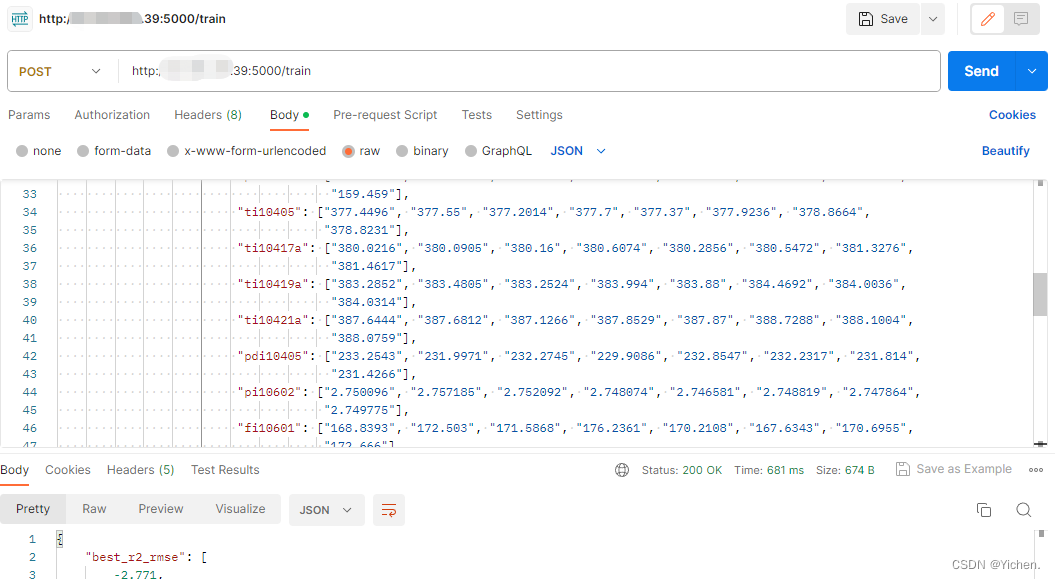
Task: Click the Time: 681 ms text
Action: click(x=768, y=470)
